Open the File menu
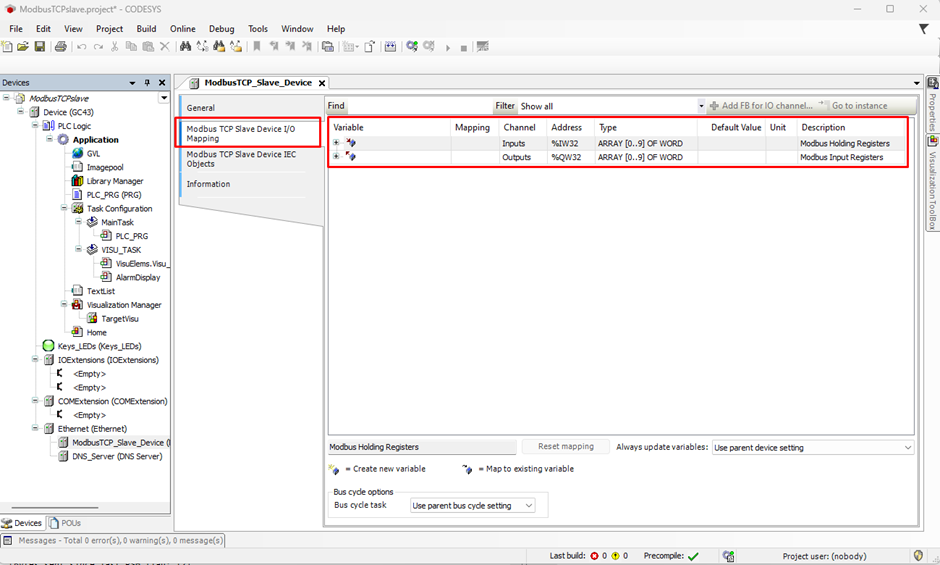This screenshot has height=565, width=940. click(x=16, y=29)
